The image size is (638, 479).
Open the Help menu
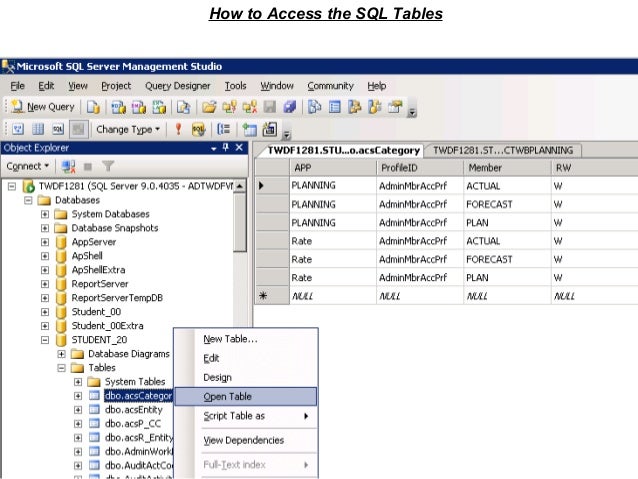[377, 86]
